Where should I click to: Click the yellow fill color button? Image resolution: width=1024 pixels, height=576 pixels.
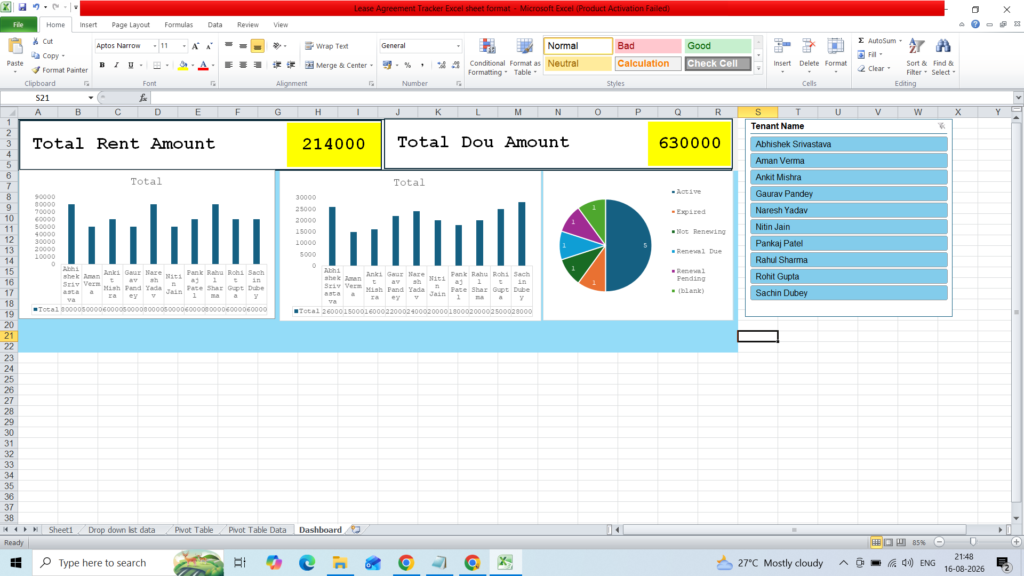click(x=183, y=65)
